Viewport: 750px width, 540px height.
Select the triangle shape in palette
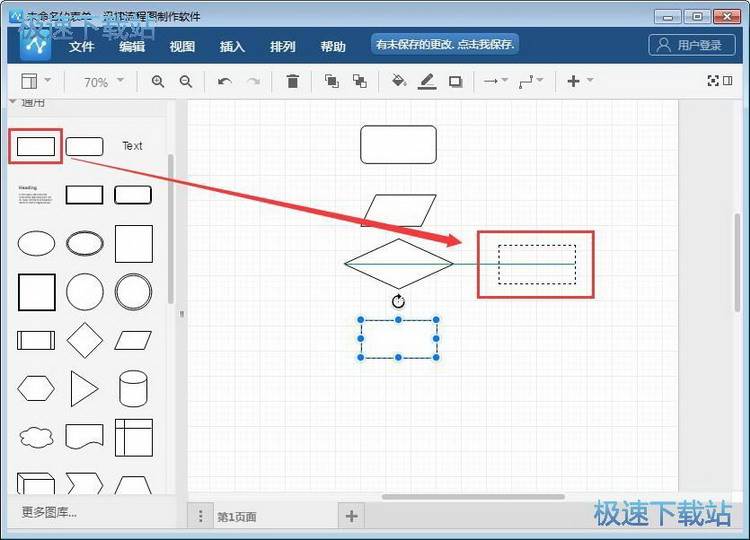(84, 388)
